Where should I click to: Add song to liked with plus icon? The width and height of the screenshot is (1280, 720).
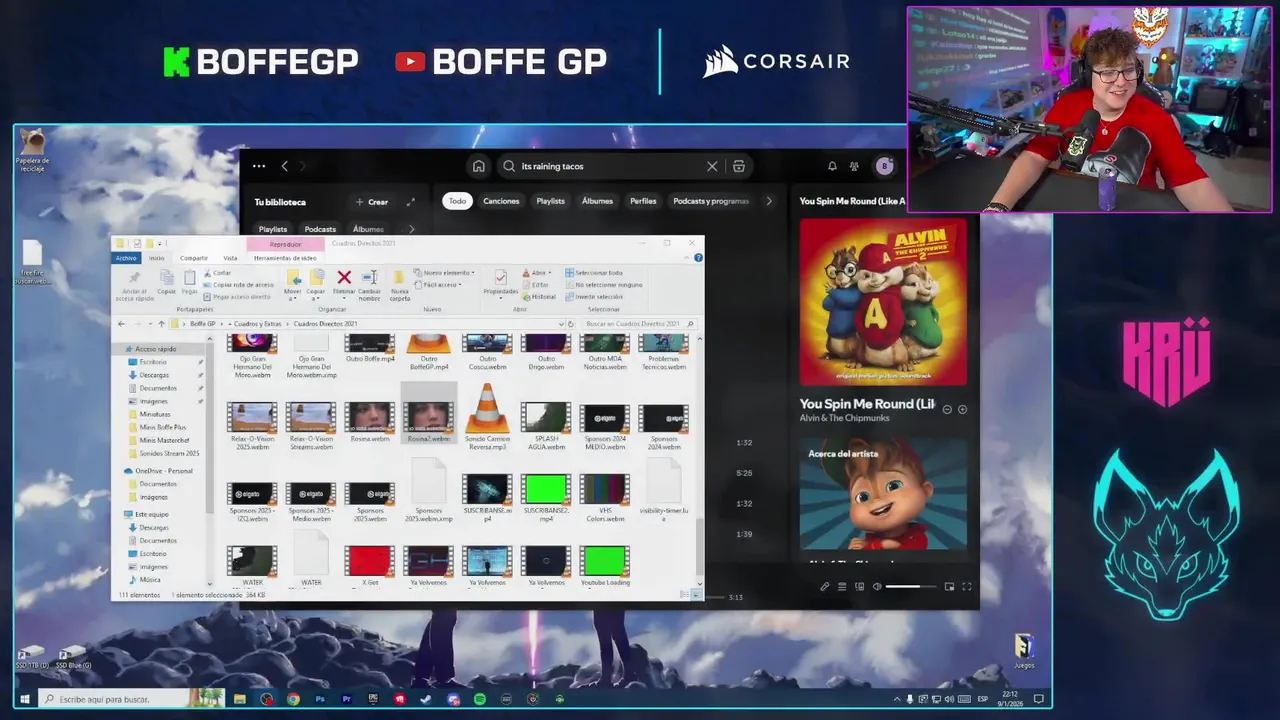[963, 409]
